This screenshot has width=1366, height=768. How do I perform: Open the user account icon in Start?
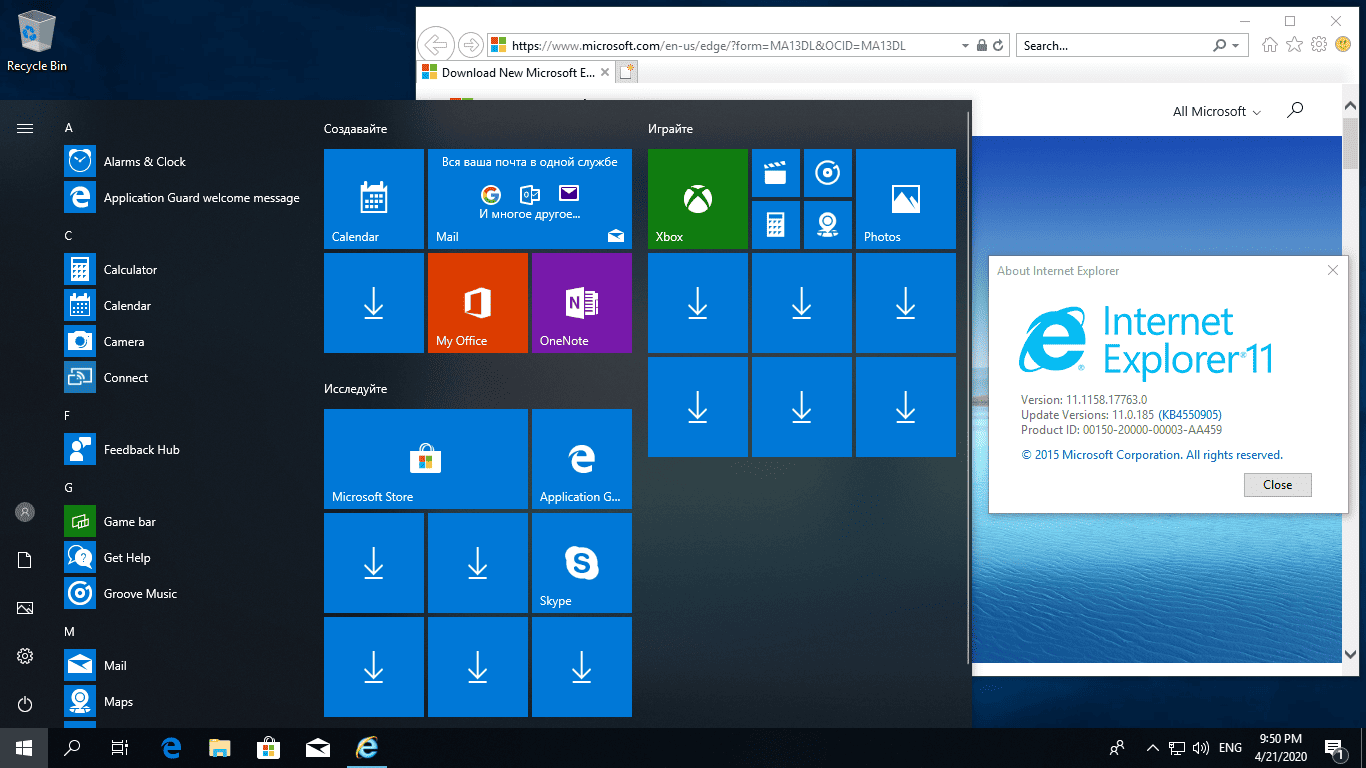pyautogui.click(x=25, y=512)
